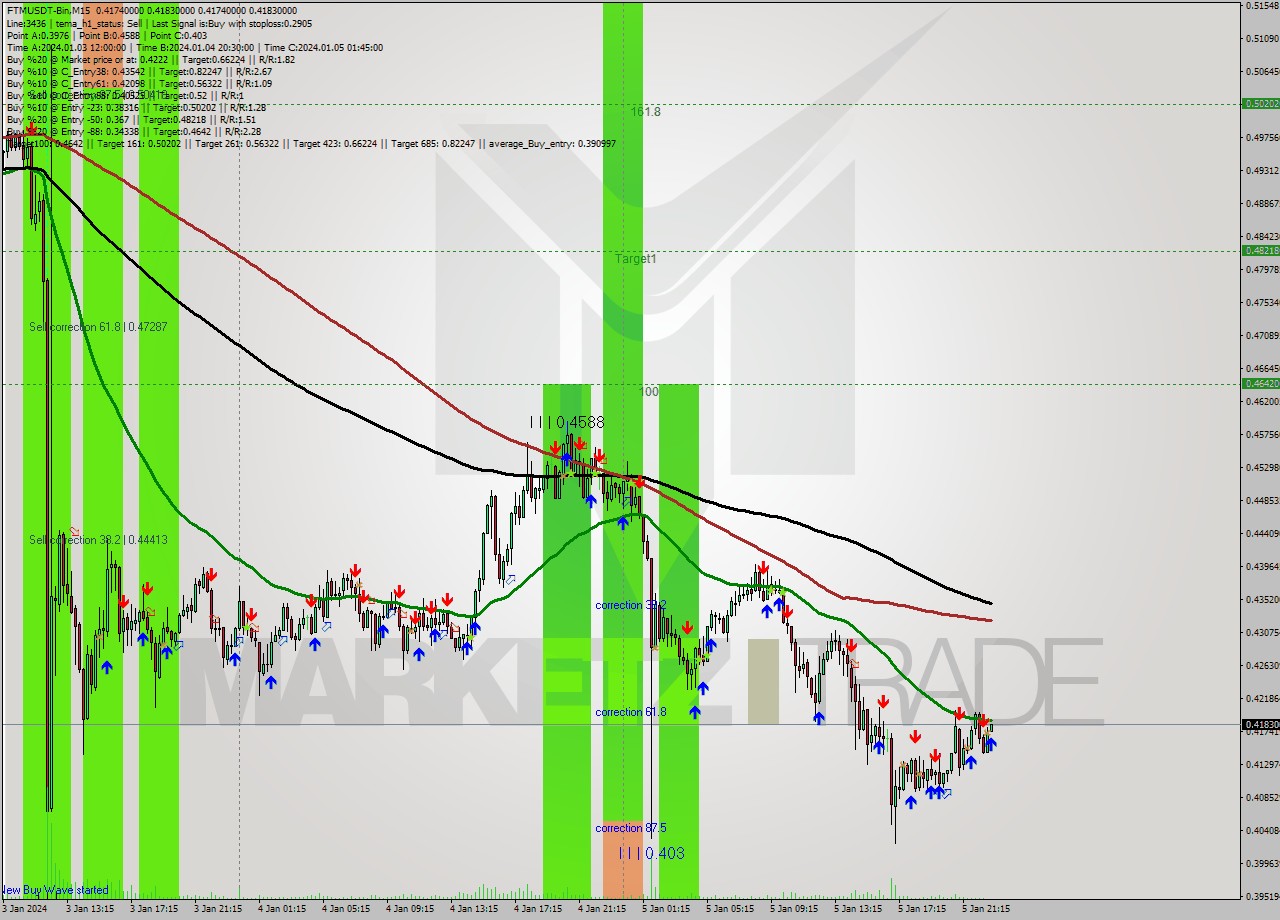1280x920 pixels.
Task: Click the '4 Jan 09:15' time axis label
Action: (x=409, y=910)
